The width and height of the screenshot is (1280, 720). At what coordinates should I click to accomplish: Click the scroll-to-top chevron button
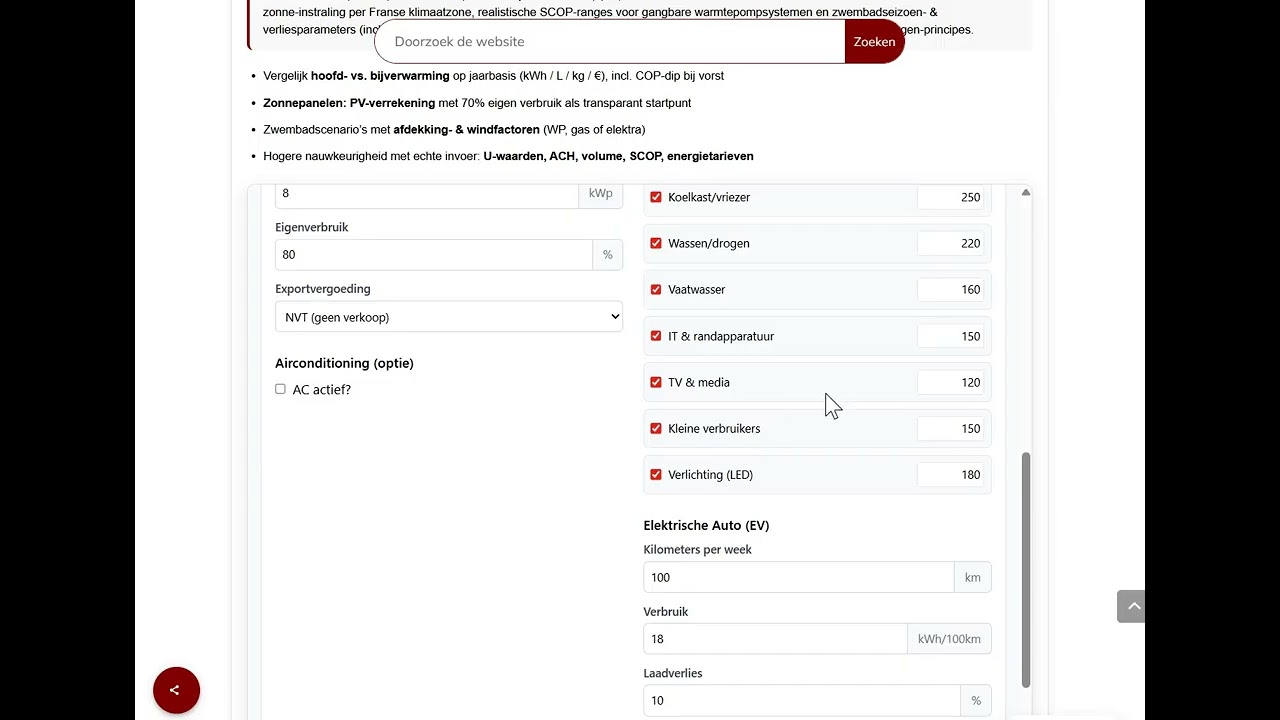coord(1131,606)
